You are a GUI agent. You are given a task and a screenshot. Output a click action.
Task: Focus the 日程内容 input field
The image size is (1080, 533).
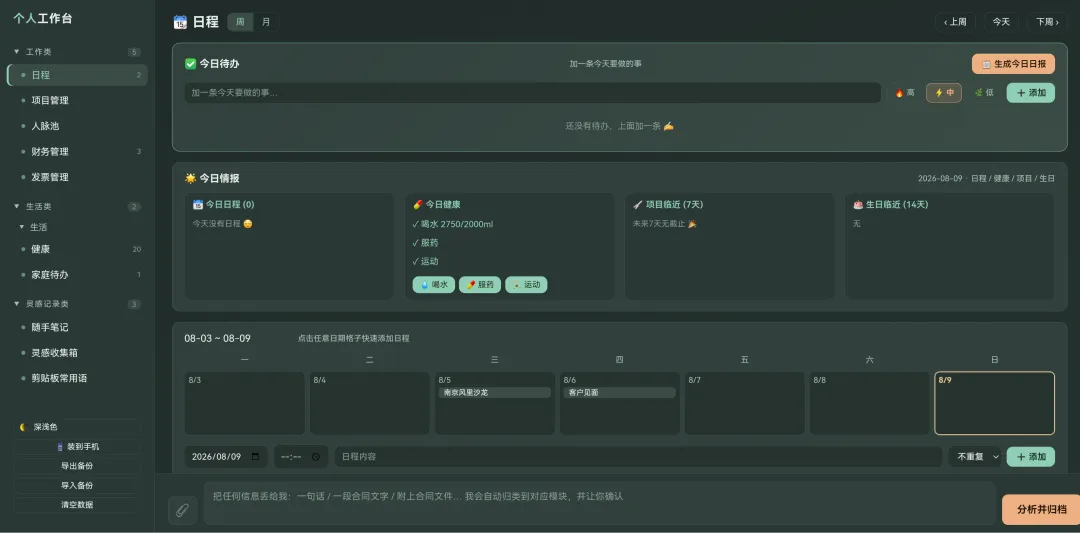click(x=638, y=457)
